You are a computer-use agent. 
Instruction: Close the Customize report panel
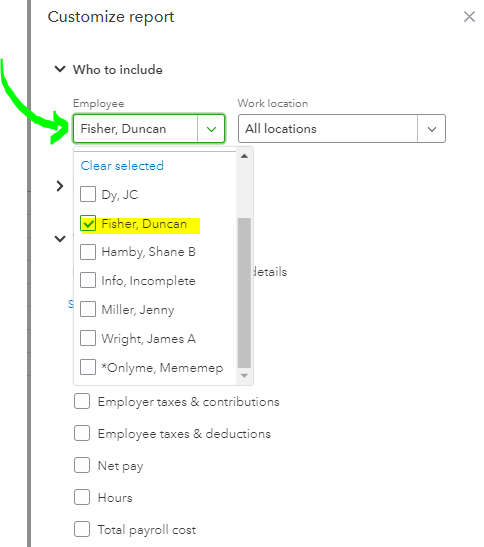click(469, 16)
